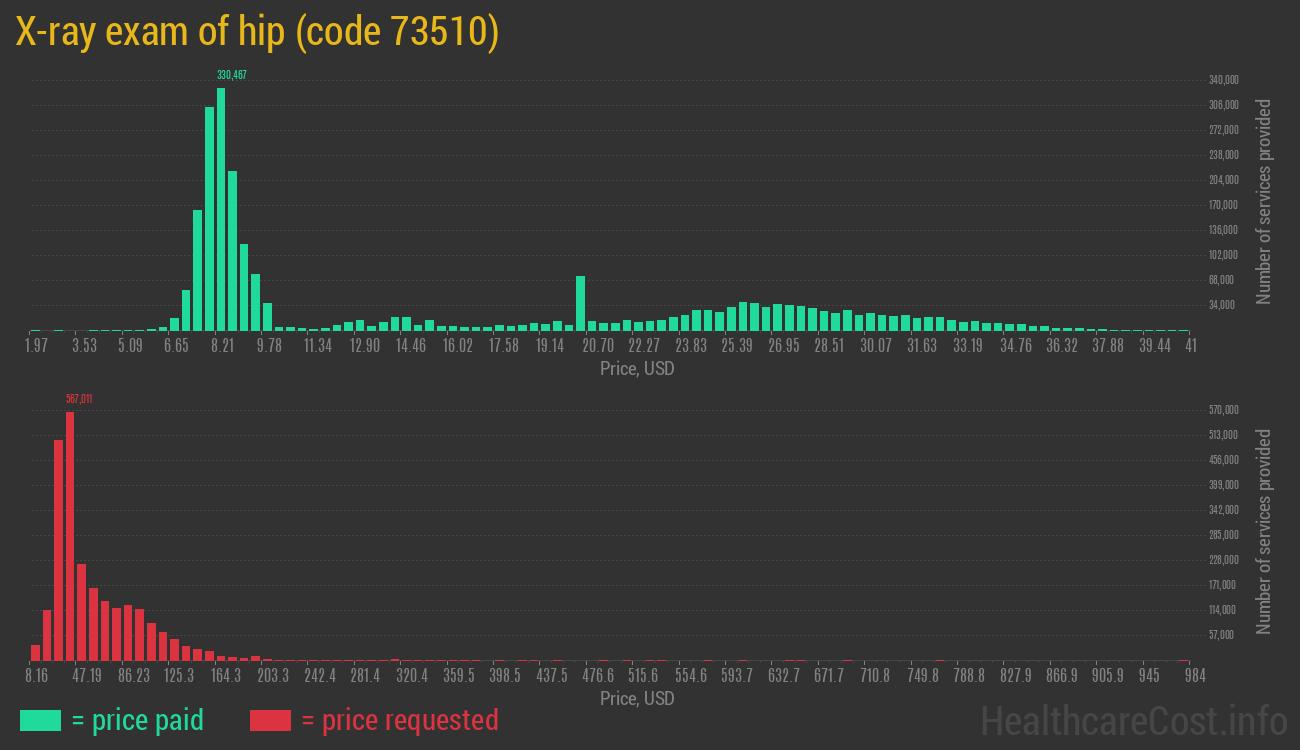
Task: Click the 1.97 tick on the top x-axis
Action: pos(36,346)
